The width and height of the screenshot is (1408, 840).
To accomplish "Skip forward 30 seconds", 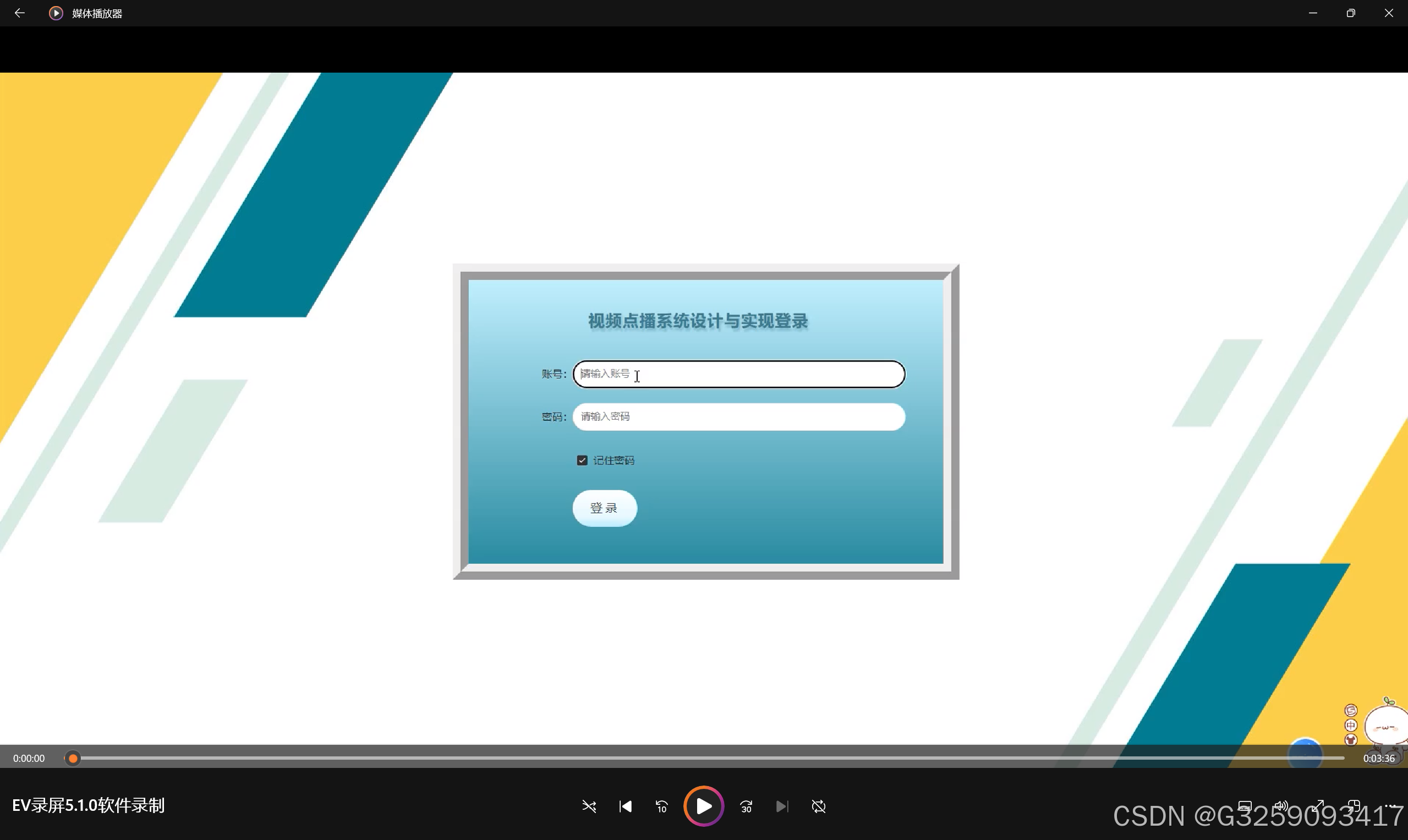I will [746, 806].
